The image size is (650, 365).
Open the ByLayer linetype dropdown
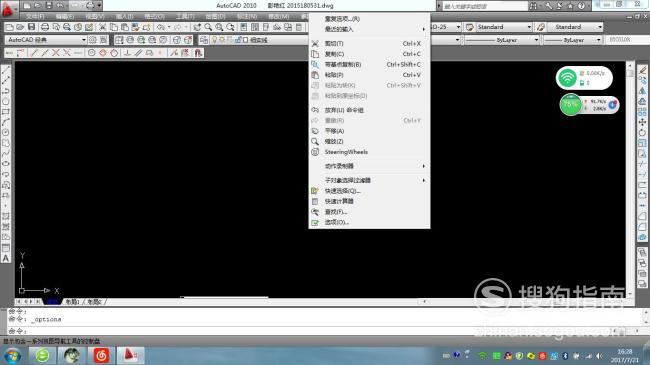502,40
